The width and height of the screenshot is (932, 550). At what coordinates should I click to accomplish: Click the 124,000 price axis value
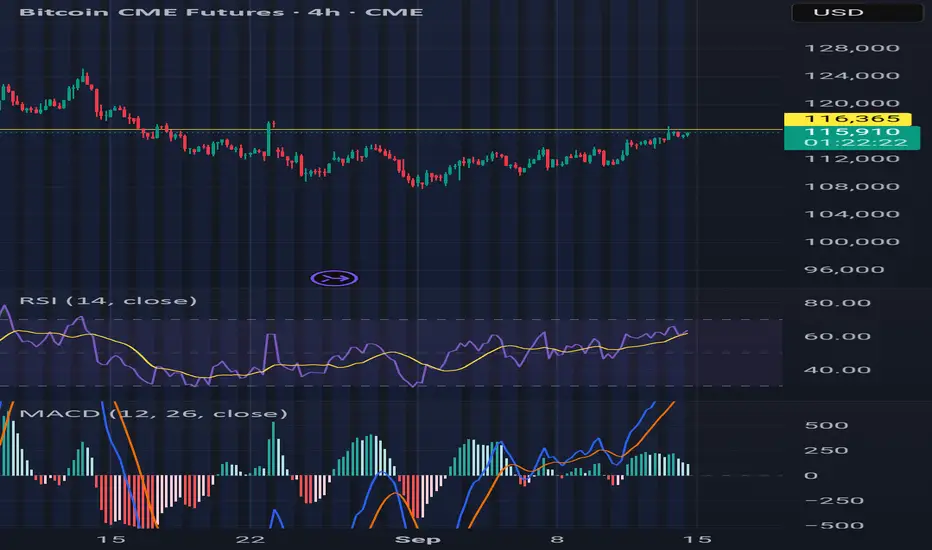click(851, 76)
